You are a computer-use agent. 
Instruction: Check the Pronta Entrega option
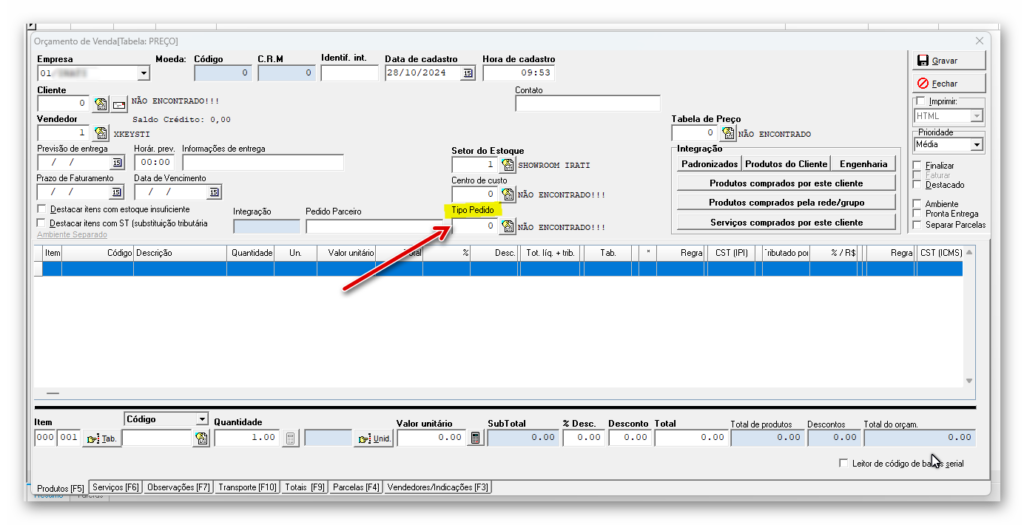pyautogui.click(x=918, y=214)
